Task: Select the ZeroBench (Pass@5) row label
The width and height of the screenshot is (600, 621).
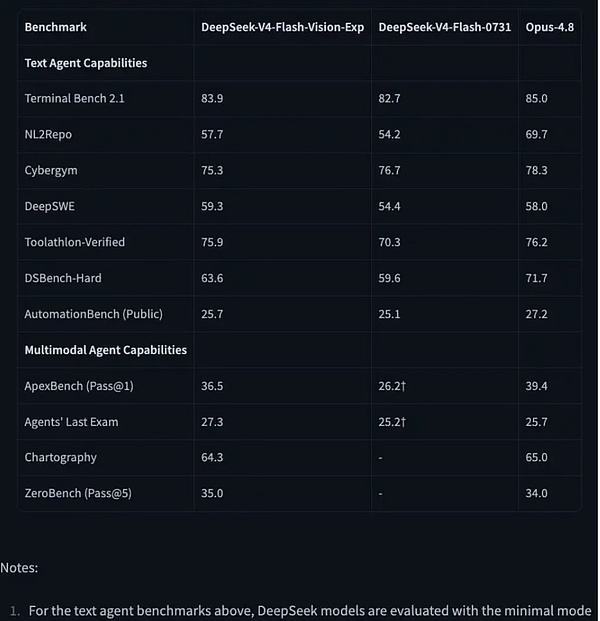Action: tap(78, 493)
